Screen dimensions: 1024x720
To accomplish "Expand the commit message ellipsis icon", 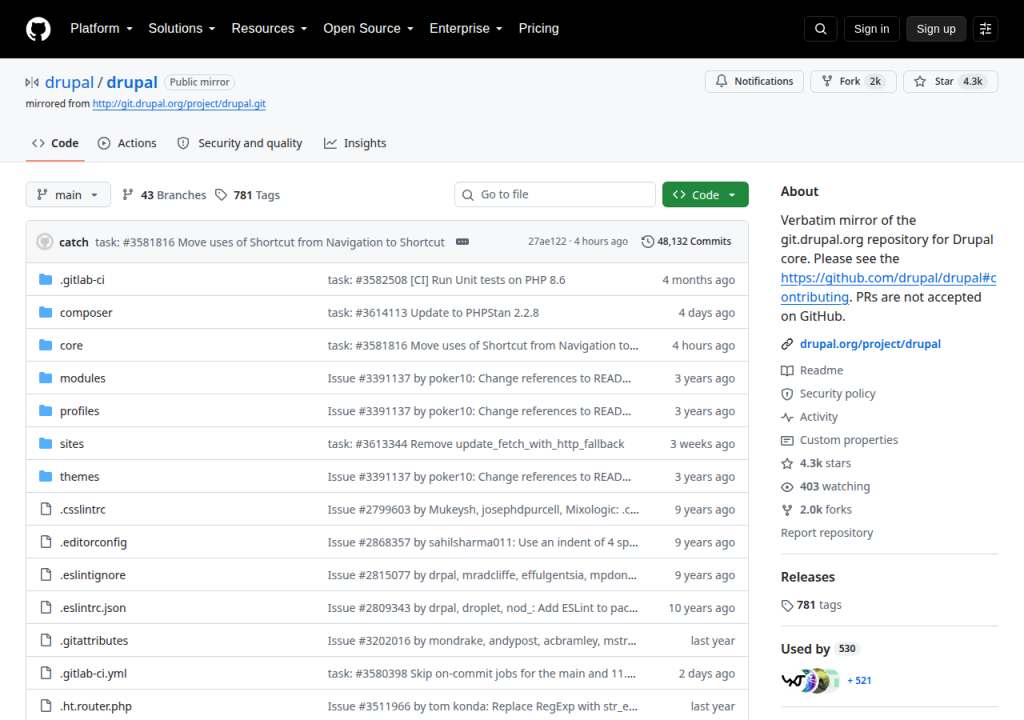I will click(x=462, y=242).
